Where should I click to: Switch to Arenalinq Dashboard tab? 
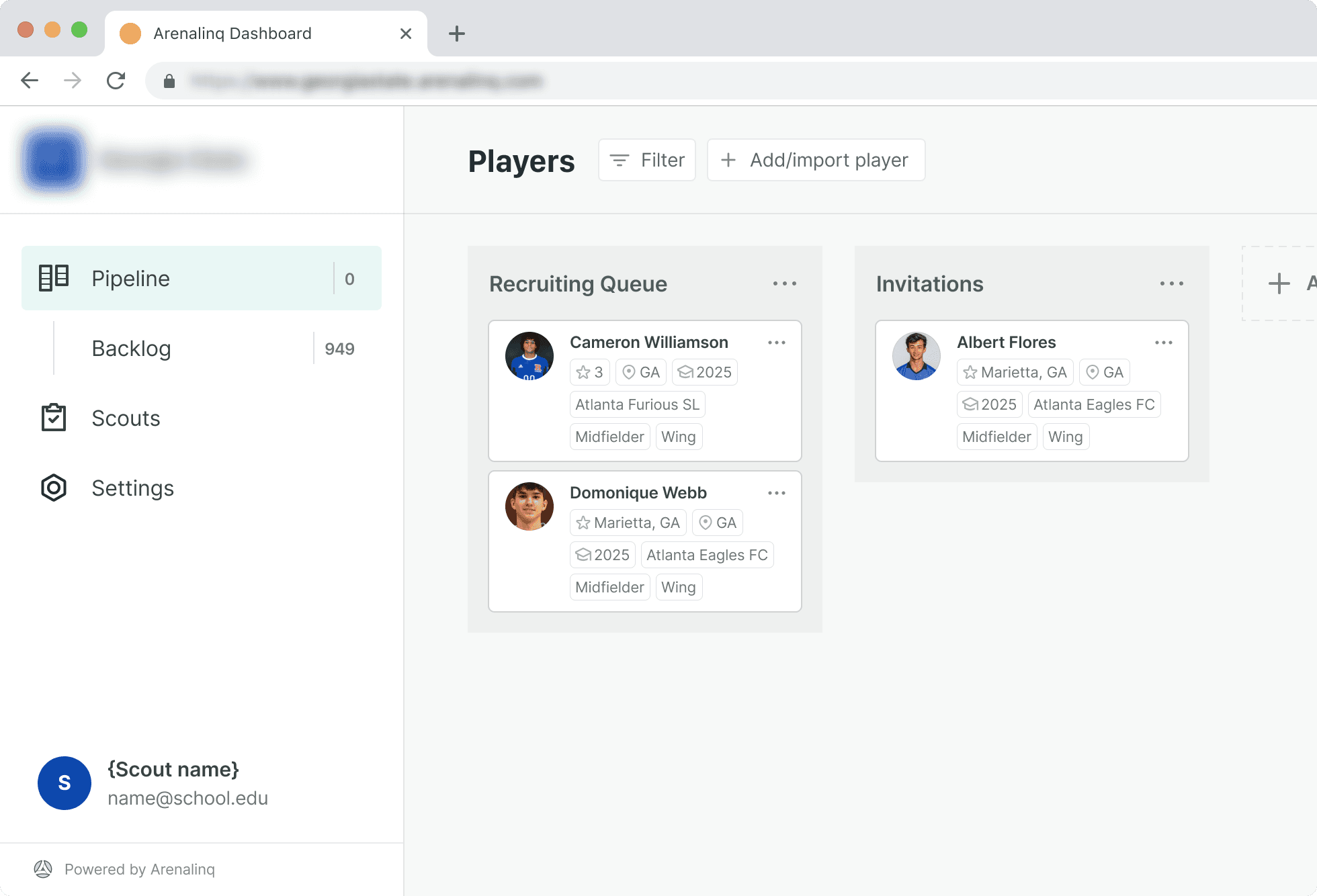232,34
